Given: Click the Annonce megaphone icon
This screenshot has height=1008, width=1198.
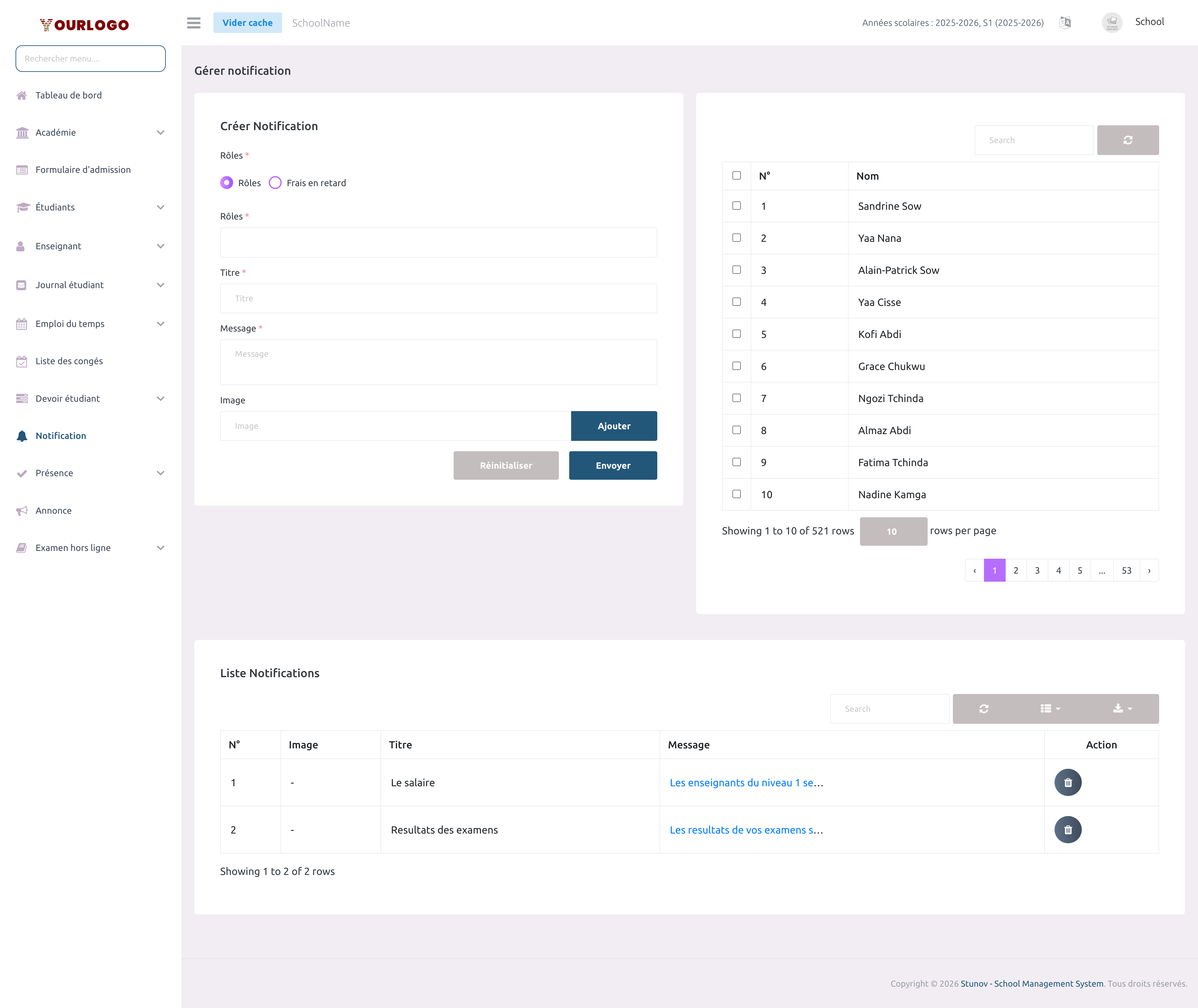Looking at the screenshot, I should 22,510.
